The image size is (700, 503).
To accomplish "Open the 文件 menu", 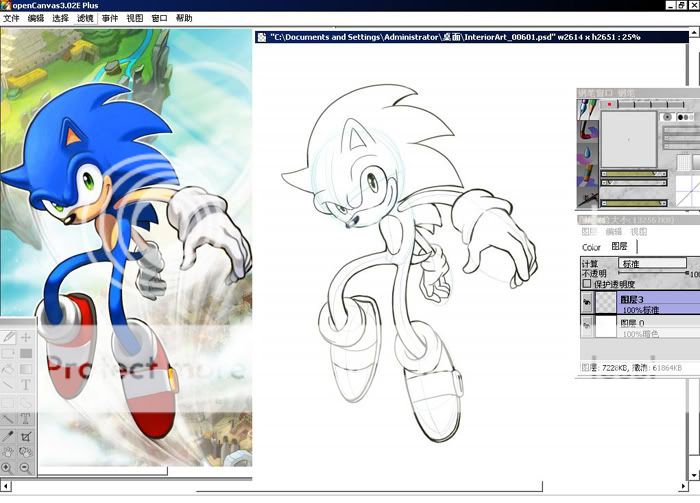I will coord(11,18).
